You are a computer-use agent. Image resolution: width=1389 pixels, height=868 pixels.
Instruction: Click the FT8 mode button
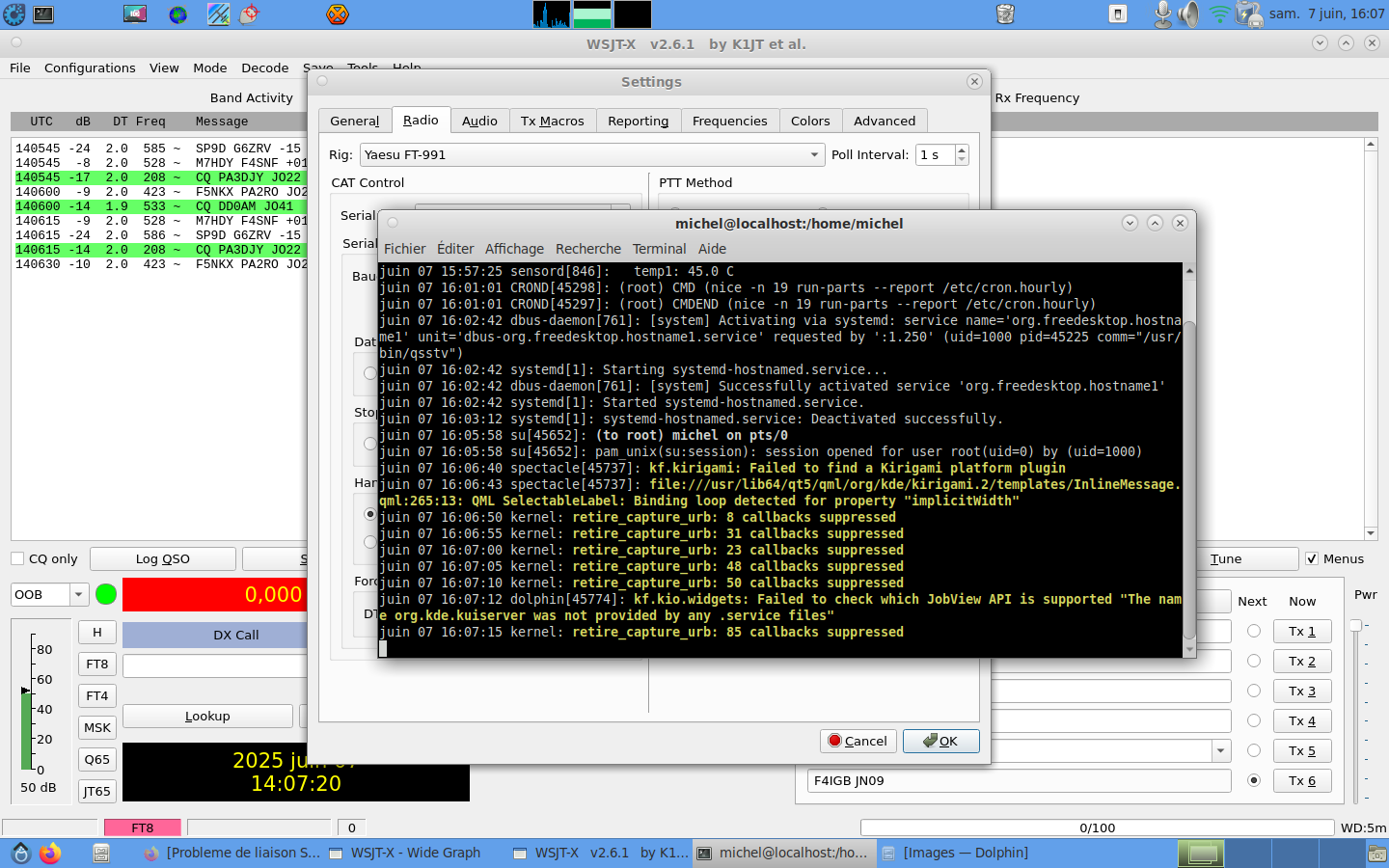pyautogui.click(x=96, y=664)
